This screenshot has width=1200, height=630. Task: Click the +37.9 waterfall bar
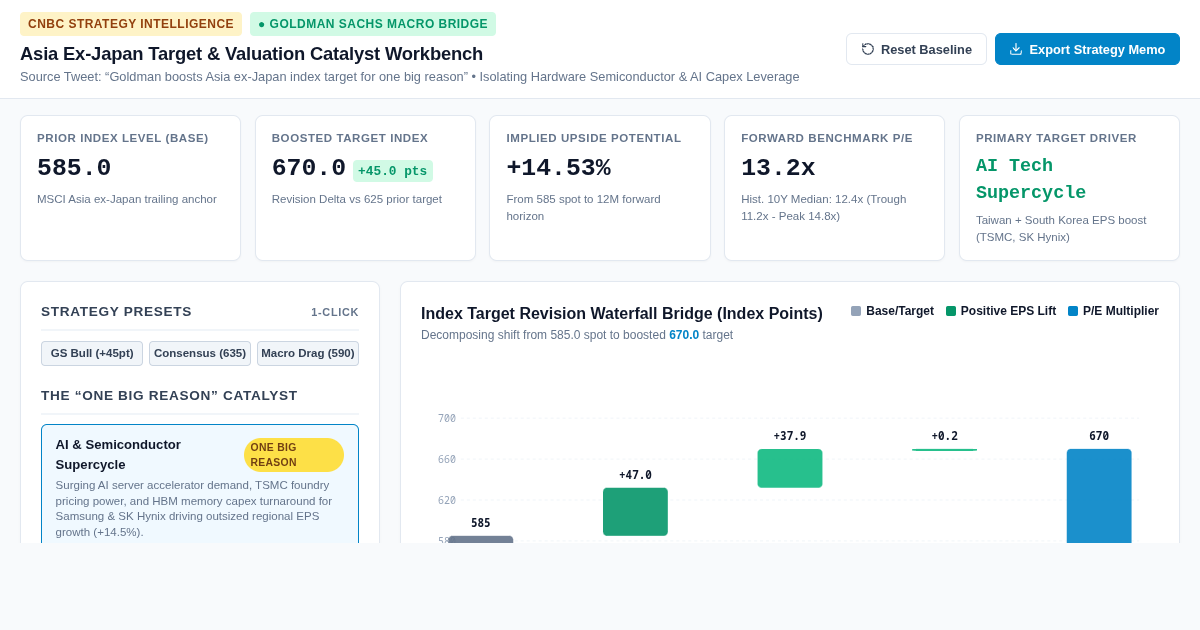pyautogui.click(x=790, y=468)
